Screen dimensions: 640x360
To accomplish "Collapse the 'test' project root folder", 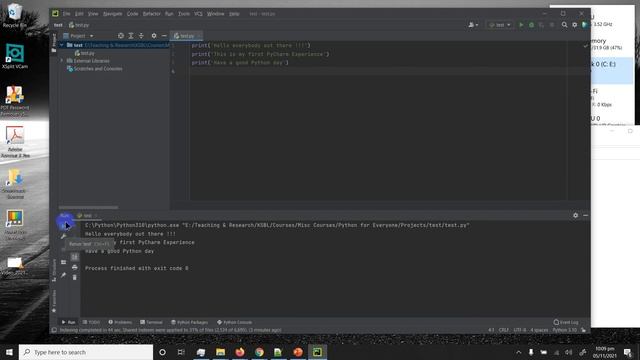I will pos(62,45).
